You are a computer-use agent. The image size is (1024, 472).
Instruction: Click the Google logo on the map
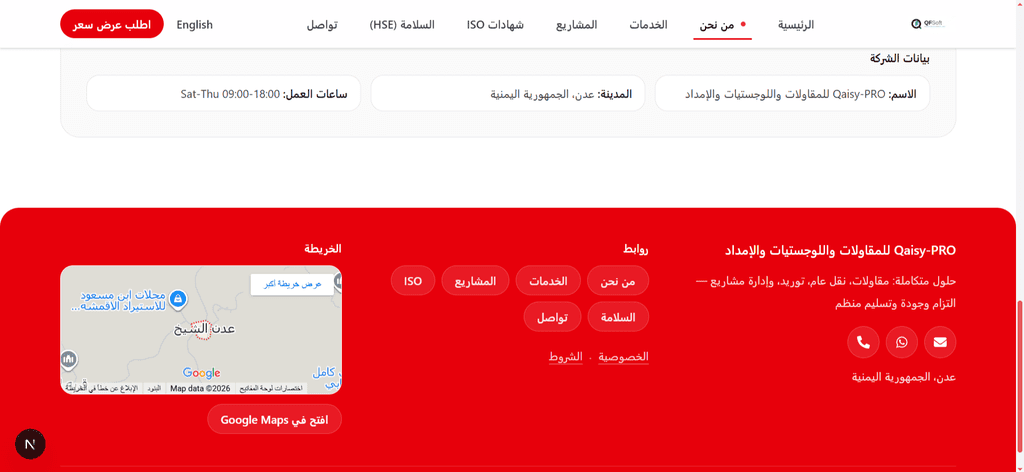201,373
